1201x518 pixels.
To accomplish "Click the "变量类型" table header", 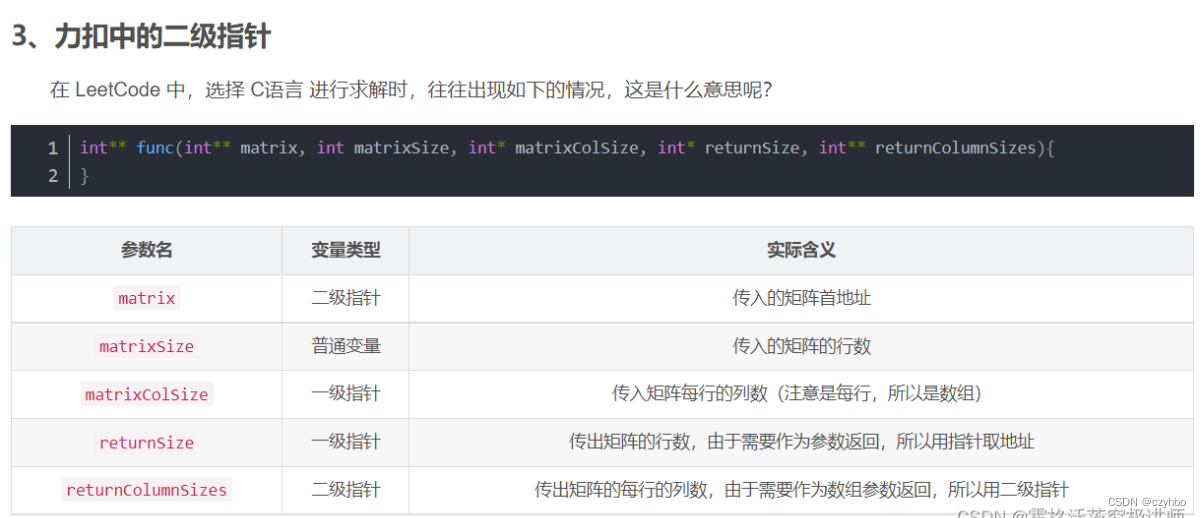I will pos(346,250).
